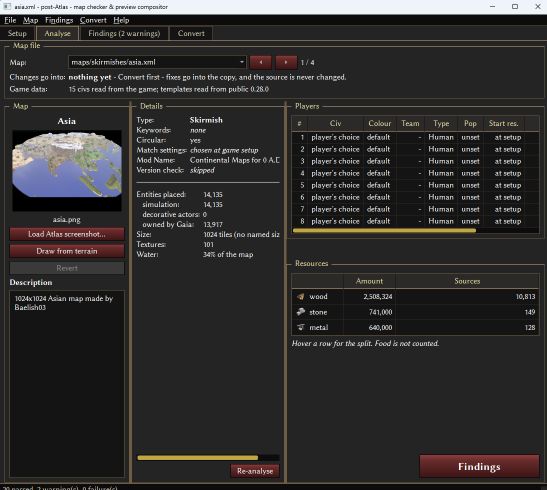Select the maps/skirmishes/asia.xml combo box
The width and height of the screenshot is (547, 490).
tap(157, 62)
